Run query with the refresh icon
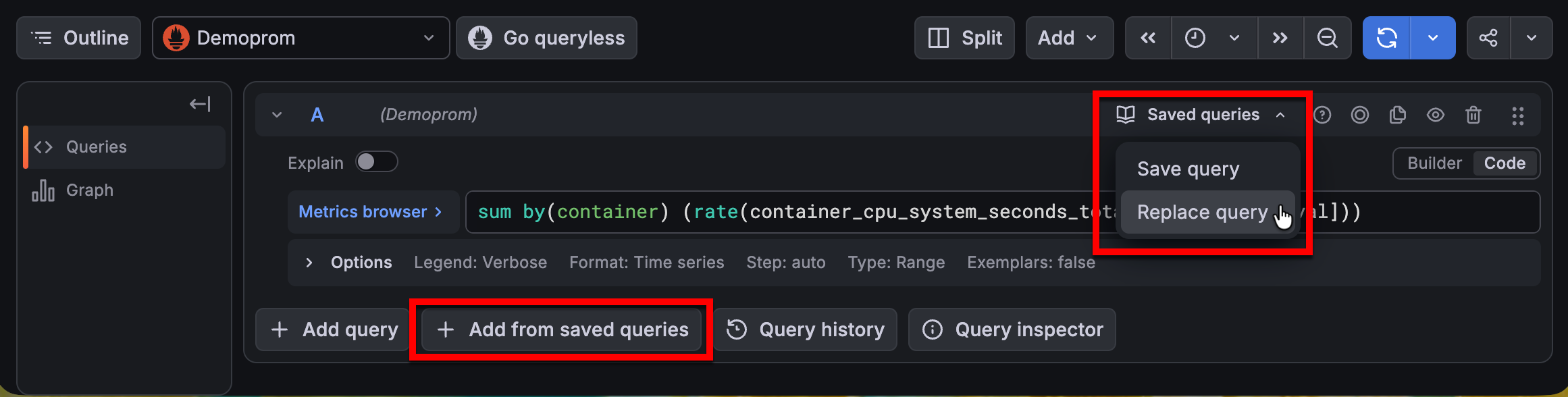The width and height of the screenshot is (1568, 397). [1386, 38]
